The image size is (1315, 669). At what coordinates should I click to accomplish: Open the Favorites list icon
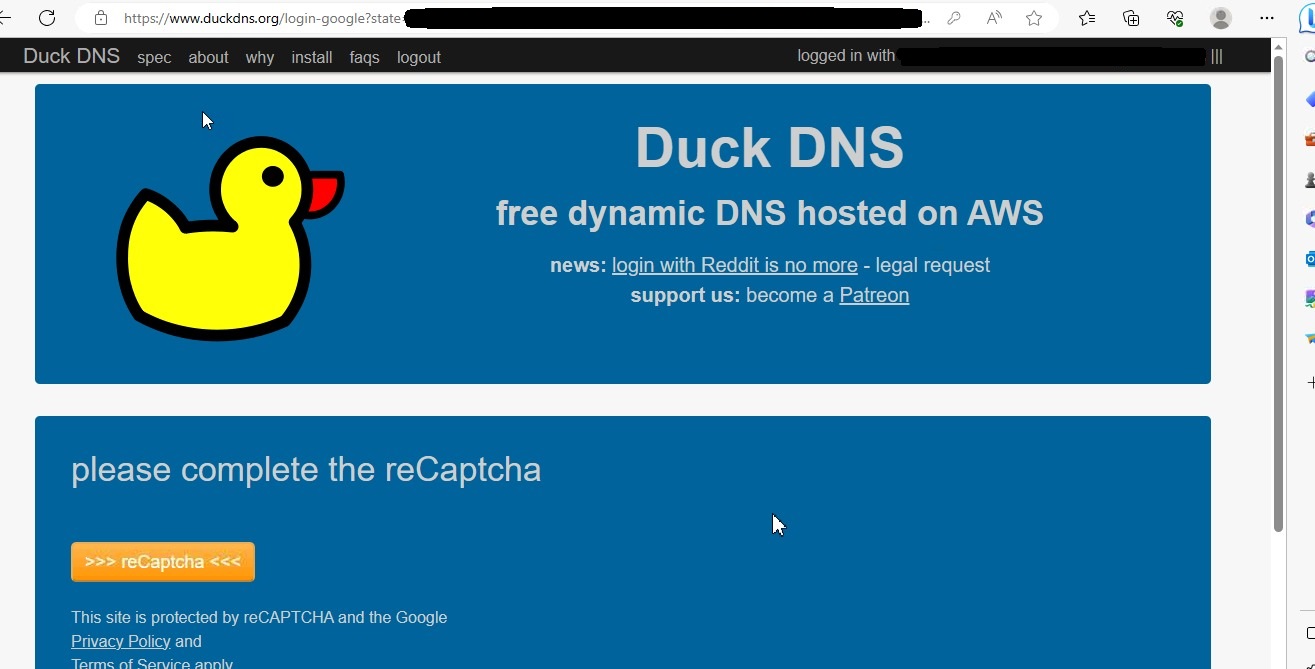tap(1087, 18)
